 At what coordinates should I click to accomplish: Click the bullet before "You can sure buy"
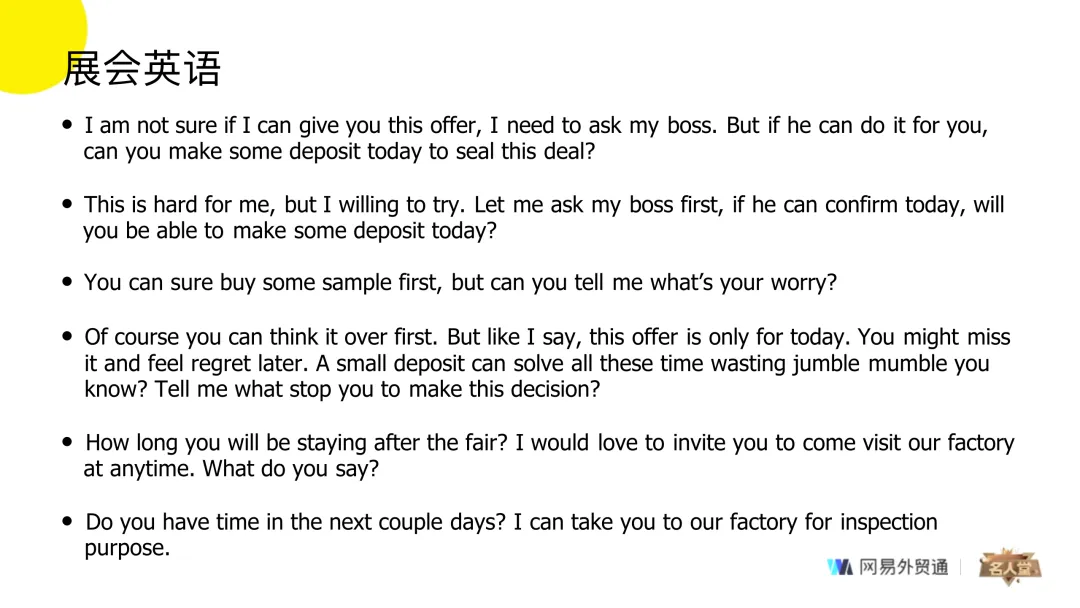tap(67, 282)
